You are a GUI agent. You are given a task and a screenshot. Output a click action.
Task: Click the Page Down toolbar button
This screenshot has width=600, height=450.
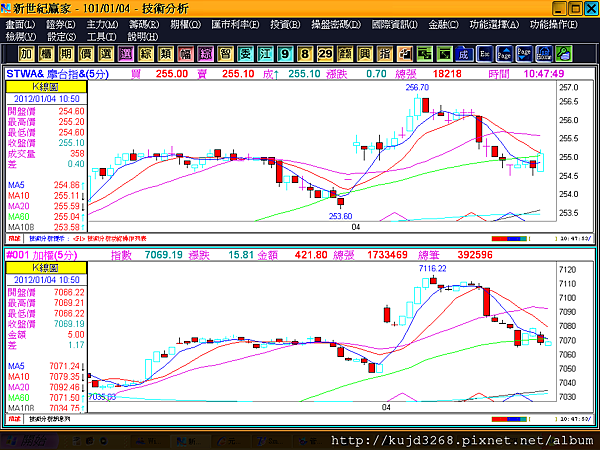[x=524, y=54]
